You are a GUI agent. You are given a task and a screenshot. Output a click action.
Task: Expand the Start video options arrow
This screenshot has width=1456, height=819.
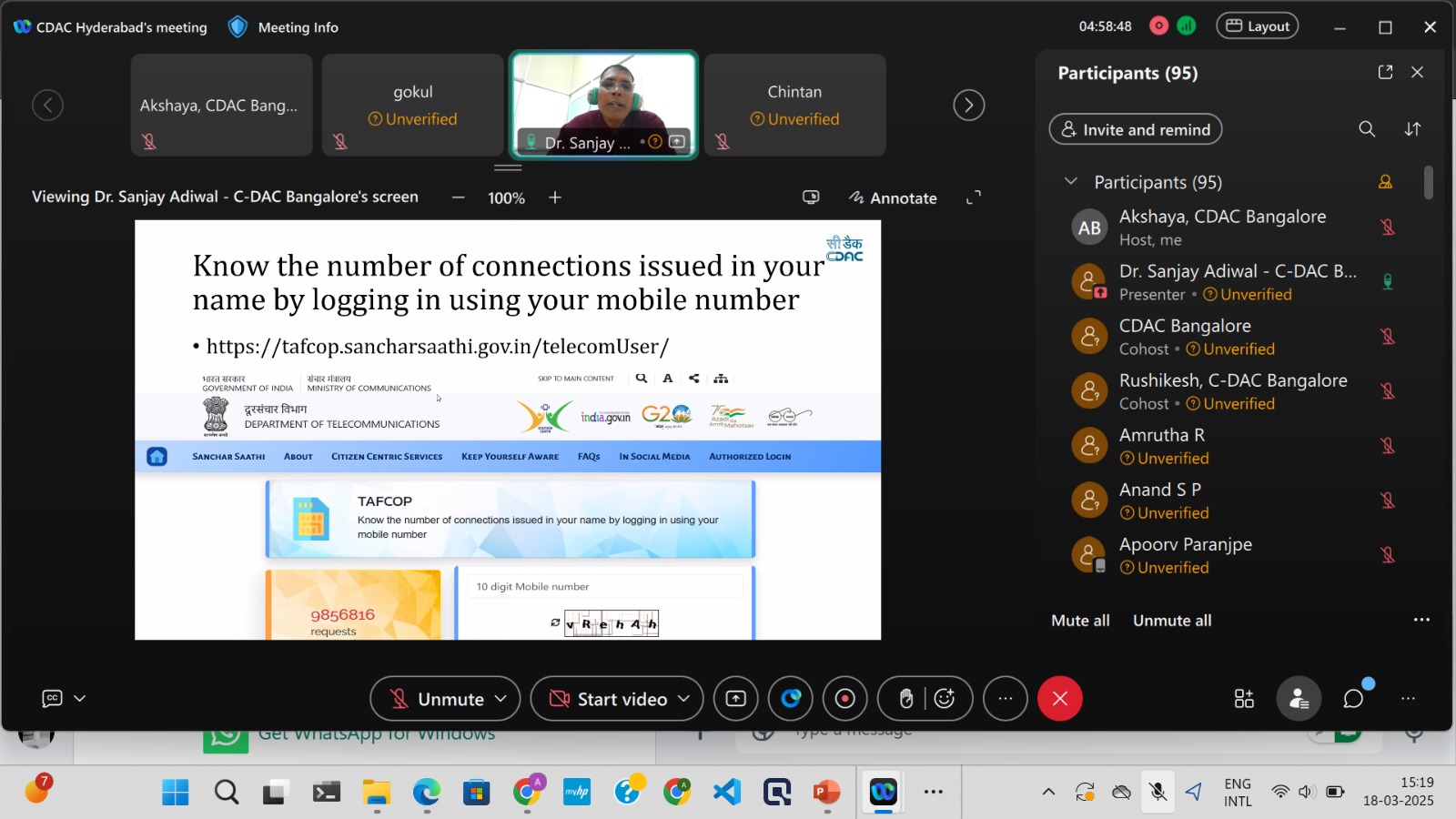tap(683, 699)
